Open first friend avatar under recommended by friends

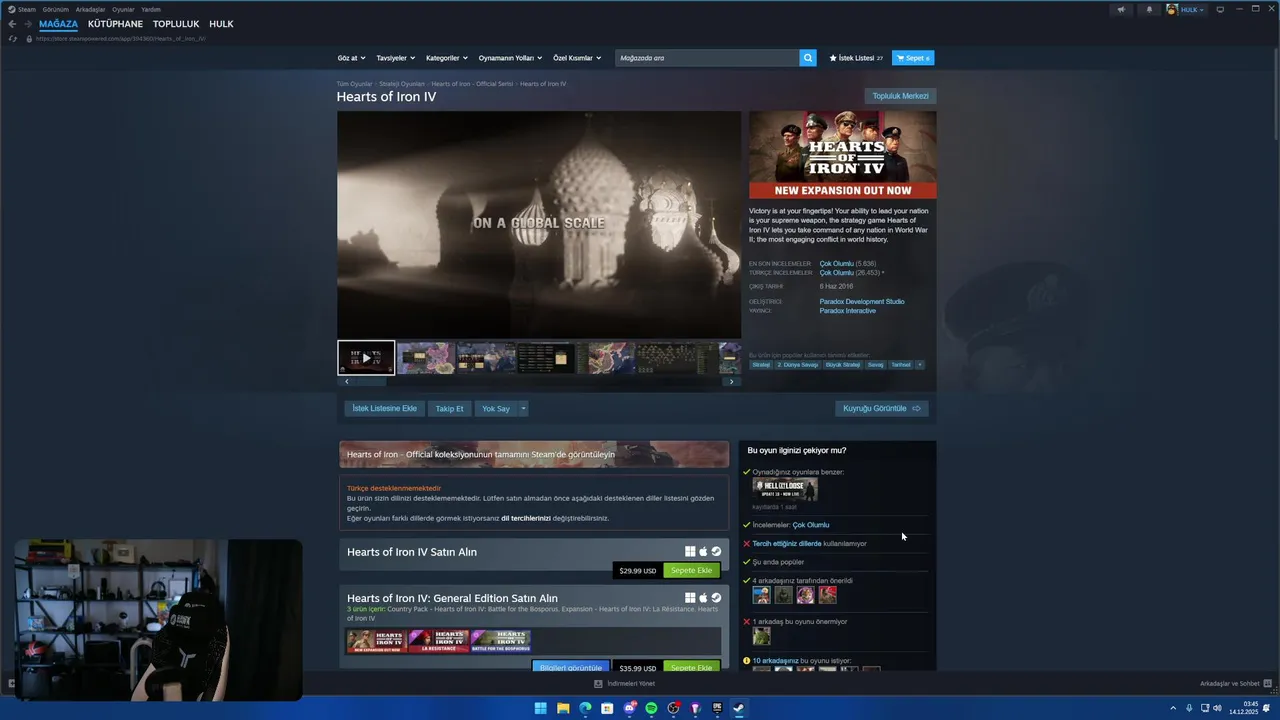pyautogui.click(x=761, y=595)
